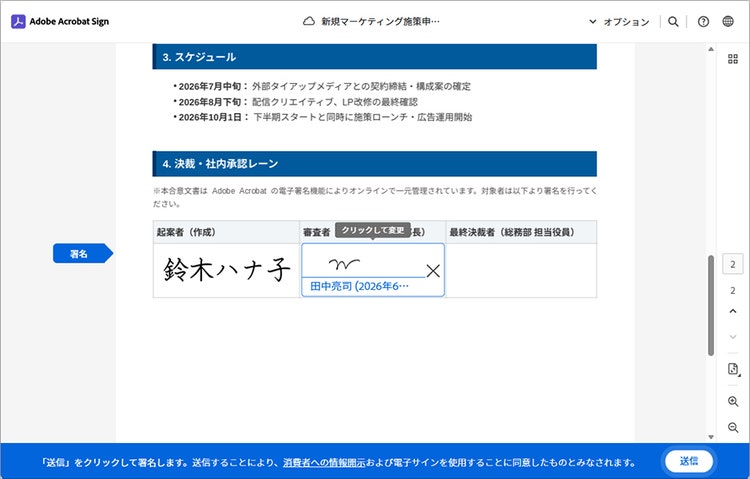Go to next page with down chevron
The height and width of the screenshot is (479, 750).
coord(733,337)
